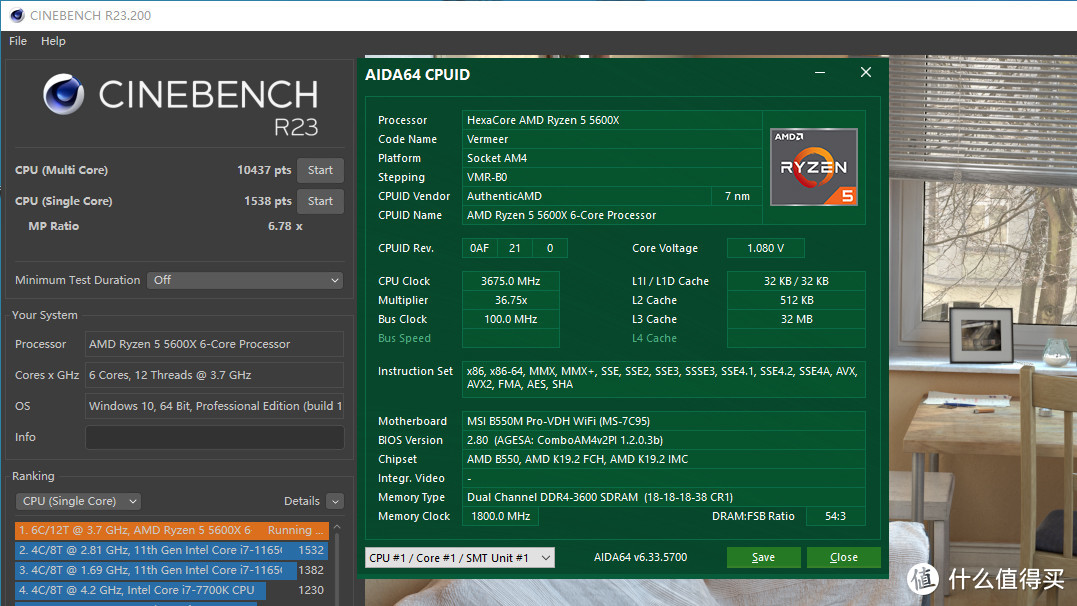The width and height of the screenshot is (1077, 606).
Task: Click the Save button in AIDA64
Action: (x=763, y=557)
